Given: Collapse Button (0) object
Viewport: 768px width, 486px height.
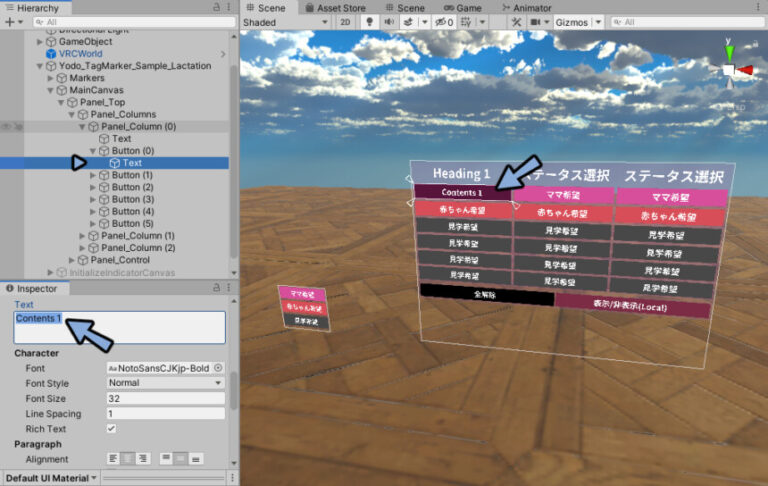Looking at the screenshot, I should coord(93,151).
